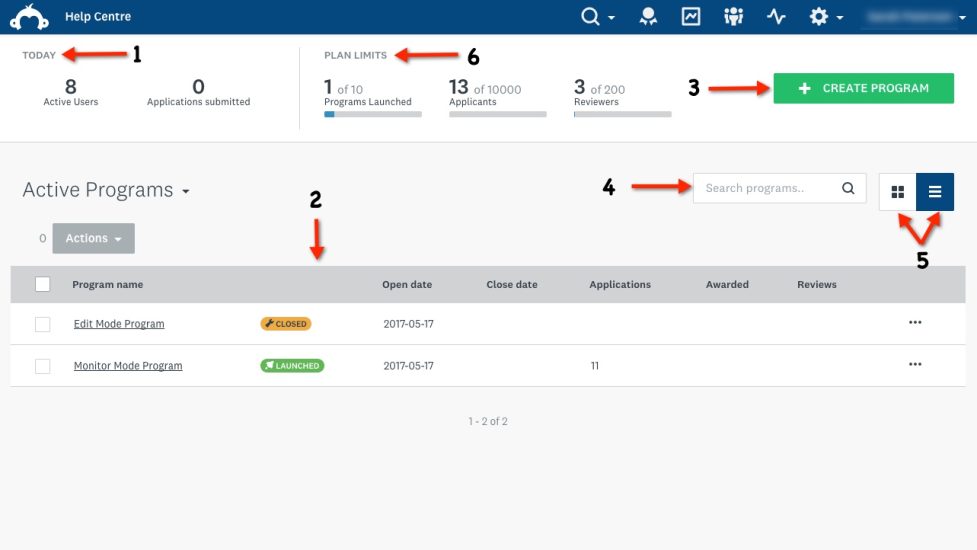Open the Actions dropdown button

click(93, 238)
